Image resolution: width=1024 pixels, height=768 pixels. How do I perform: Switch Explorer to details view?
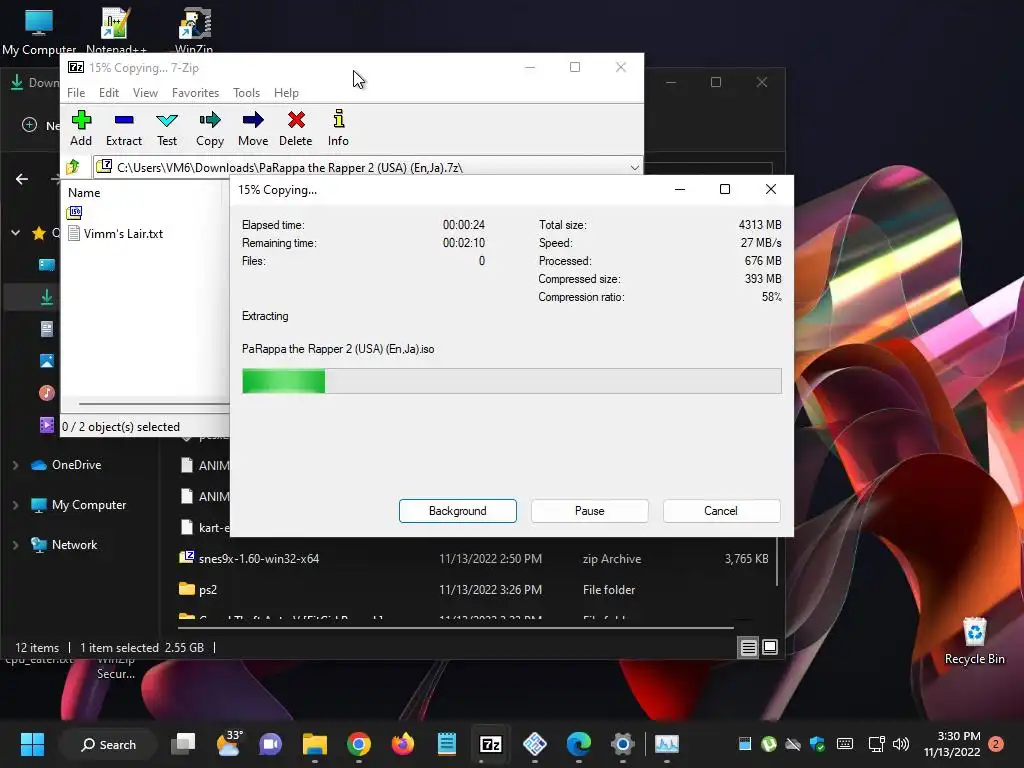tap(748, 647)
